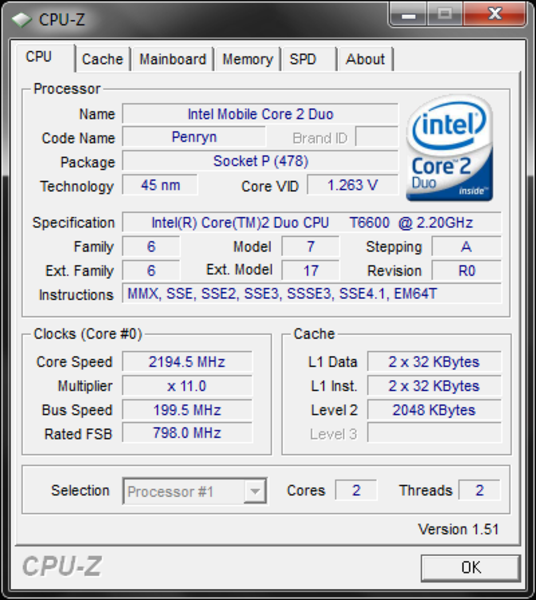This screenshot has width=536, height=600.
Task: Click the OK button
Action: coord(471,567)
